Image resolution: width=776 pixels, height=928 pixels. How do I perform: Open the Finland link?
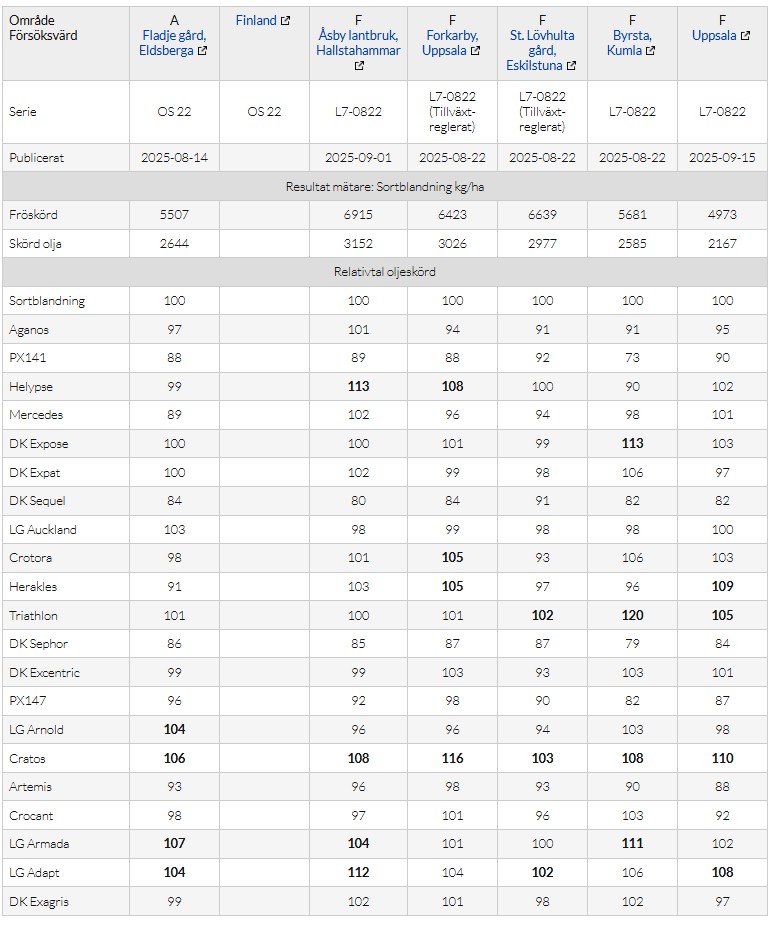(x=256, y=21)
